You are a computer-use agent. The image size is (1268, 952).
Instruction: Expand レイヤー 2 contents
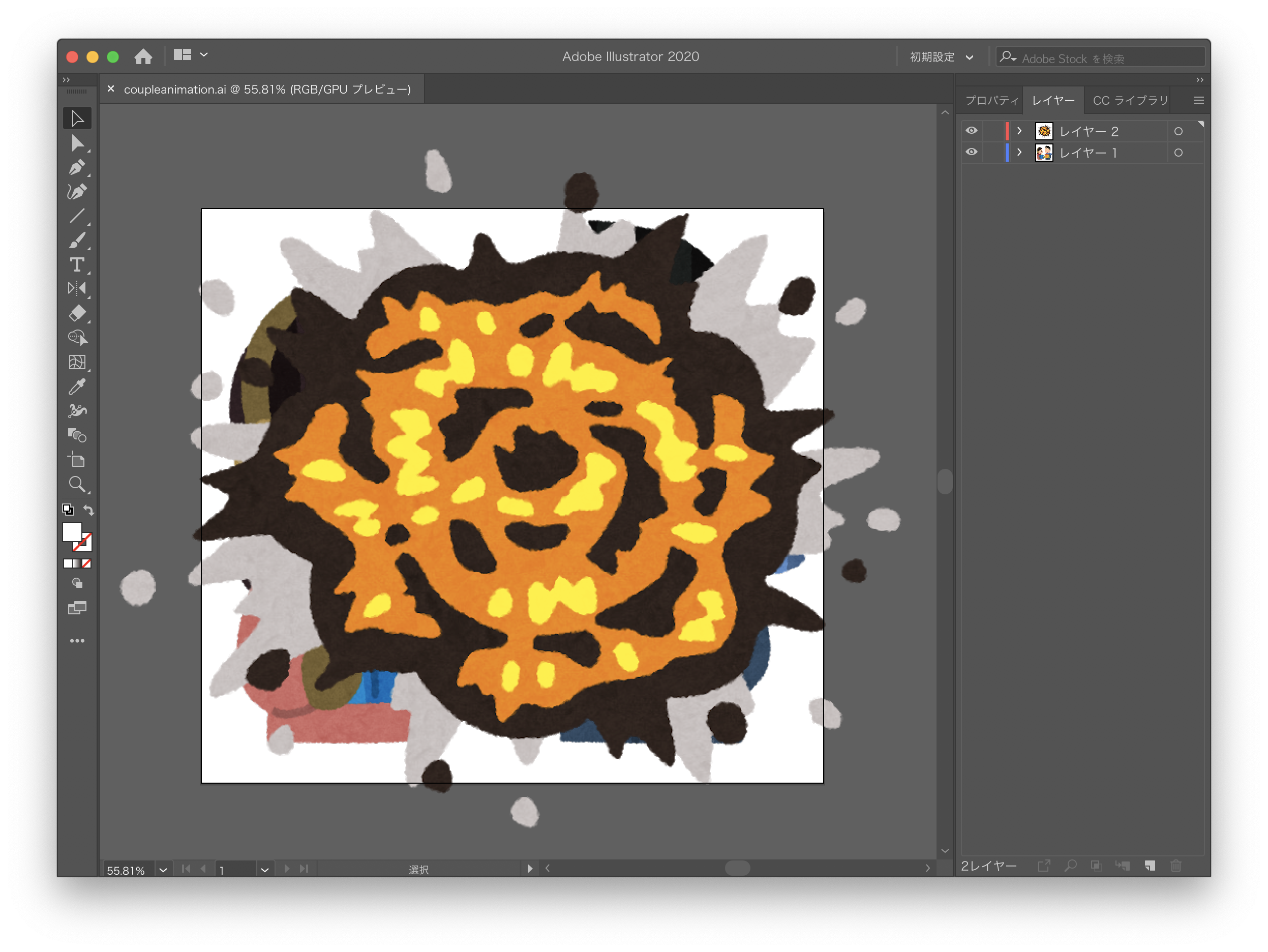click(1019, 131)
